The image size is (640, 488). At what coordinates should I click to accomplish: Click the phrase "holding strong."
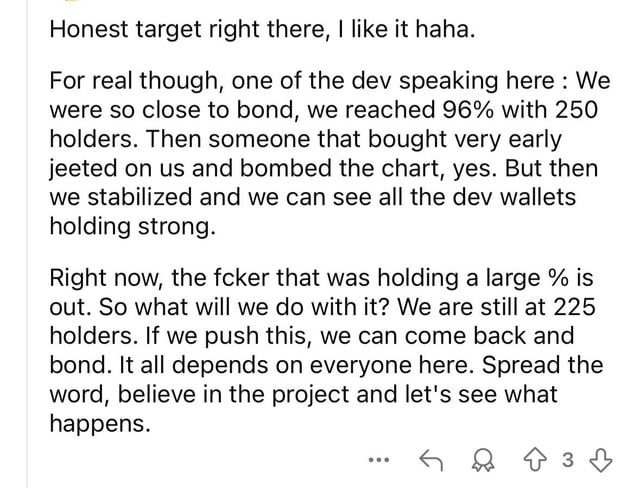click(x=131, y=226)
